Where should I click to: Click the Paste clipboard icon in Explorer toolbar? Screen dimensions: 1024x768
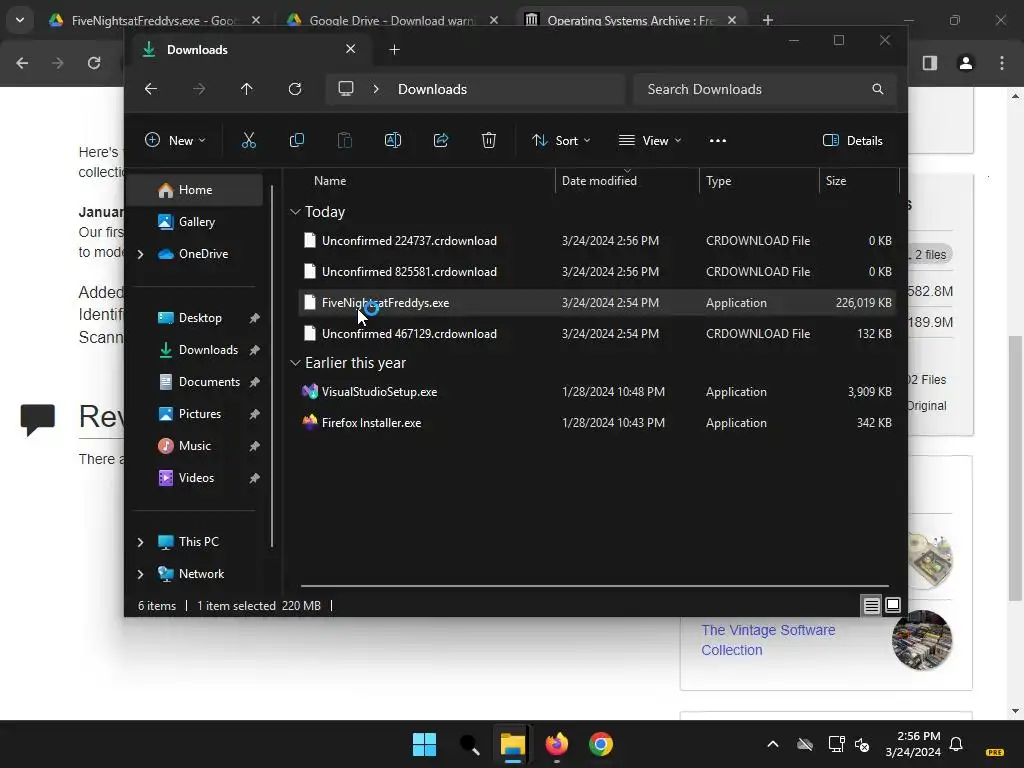coord(344,140)
